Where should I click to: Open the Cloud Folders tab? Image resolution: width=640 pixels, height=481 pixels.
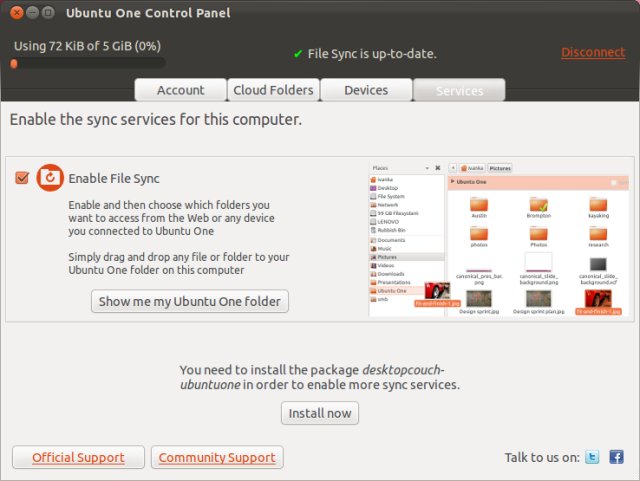click(273, 90)
